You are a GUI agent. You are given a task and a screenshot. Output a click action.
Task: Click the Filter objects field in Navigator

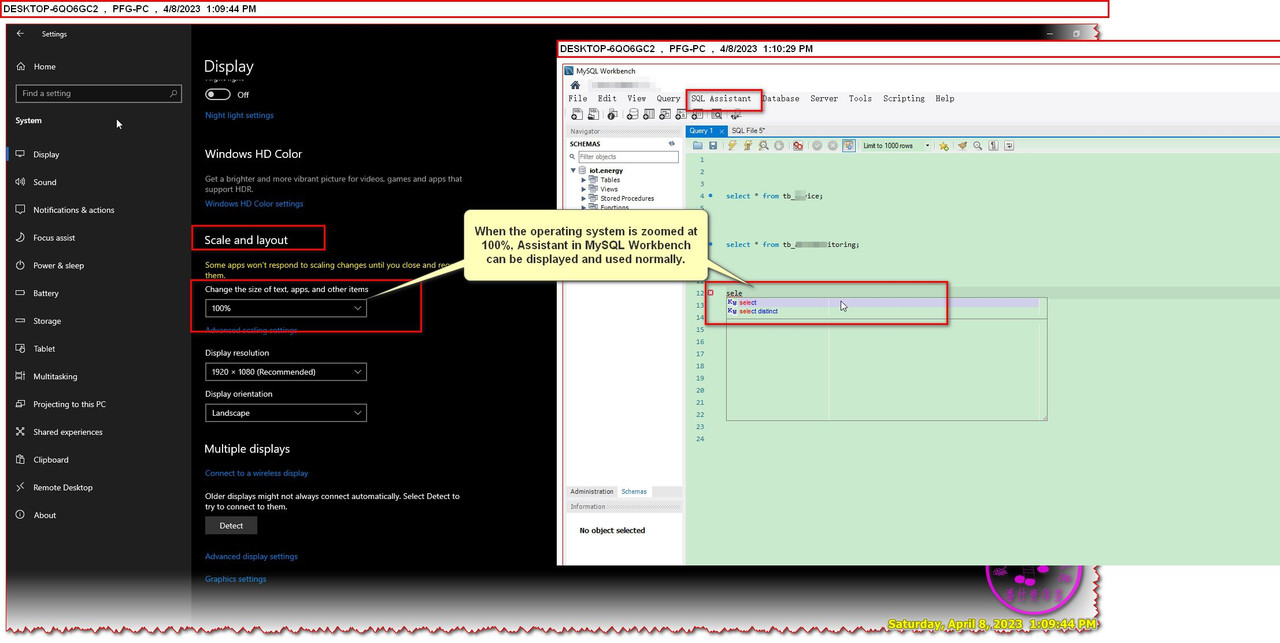[x=628, y=157]
